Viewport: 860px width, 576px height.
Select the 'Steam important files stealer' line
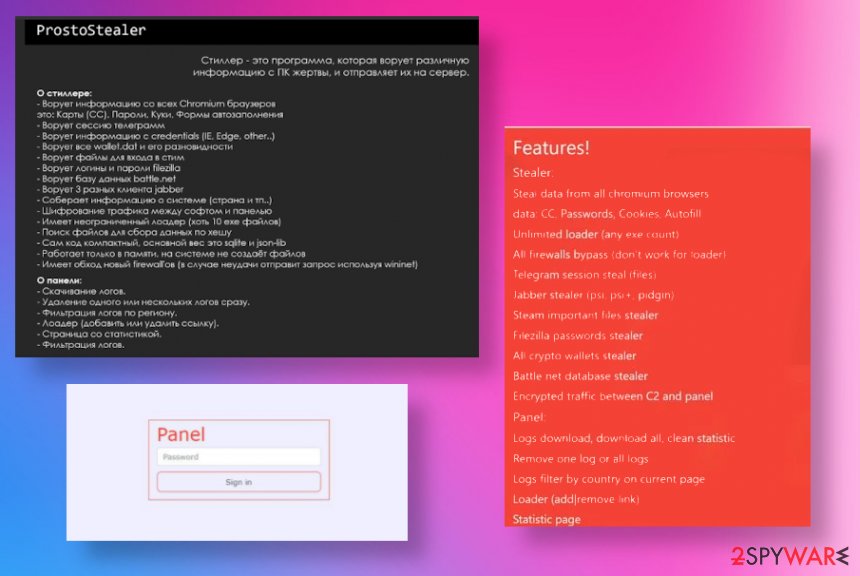pyautogui.click(x=585, y=315)
